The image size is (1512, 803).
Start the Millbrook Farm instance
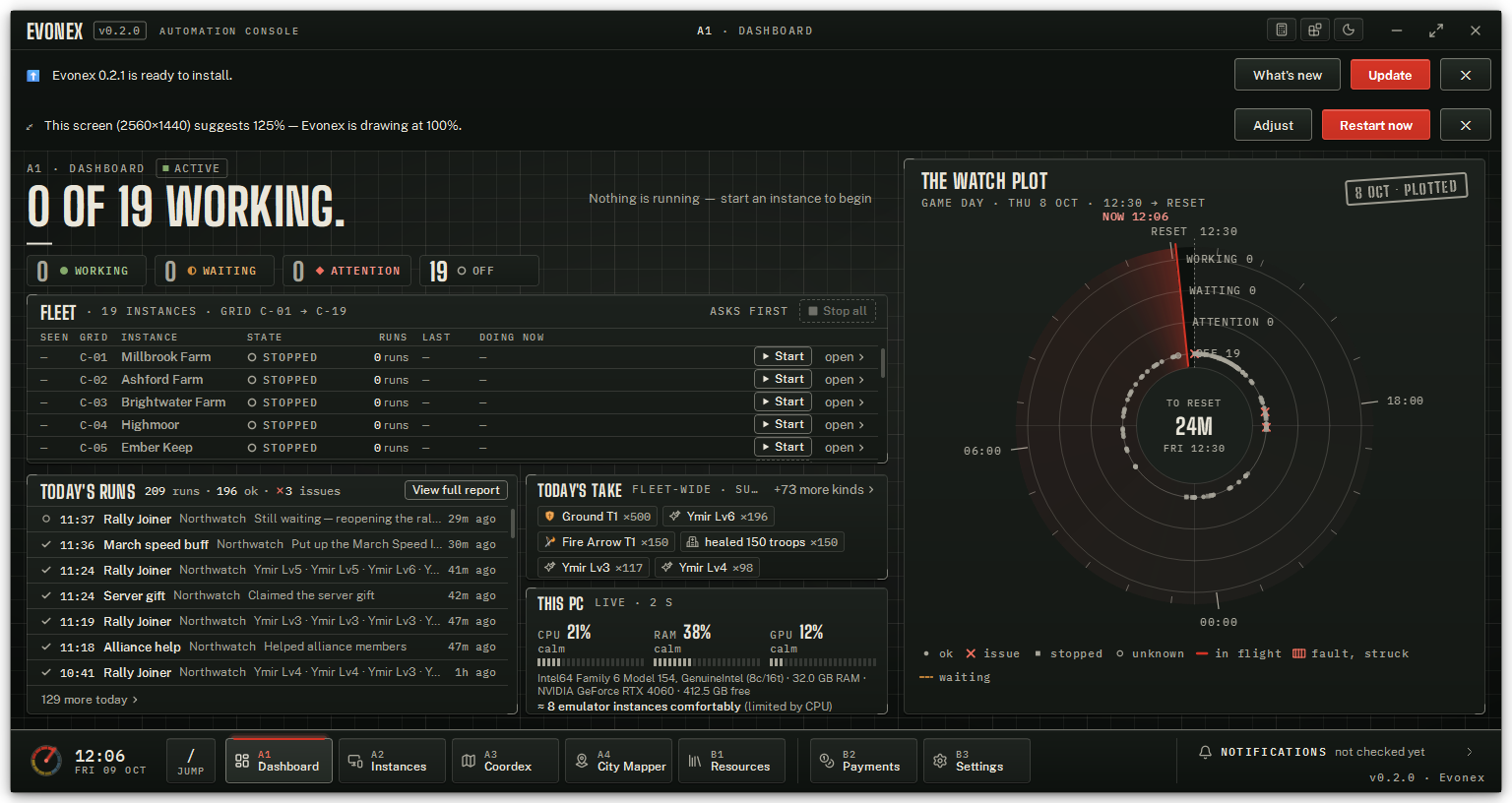coord(783,356)
